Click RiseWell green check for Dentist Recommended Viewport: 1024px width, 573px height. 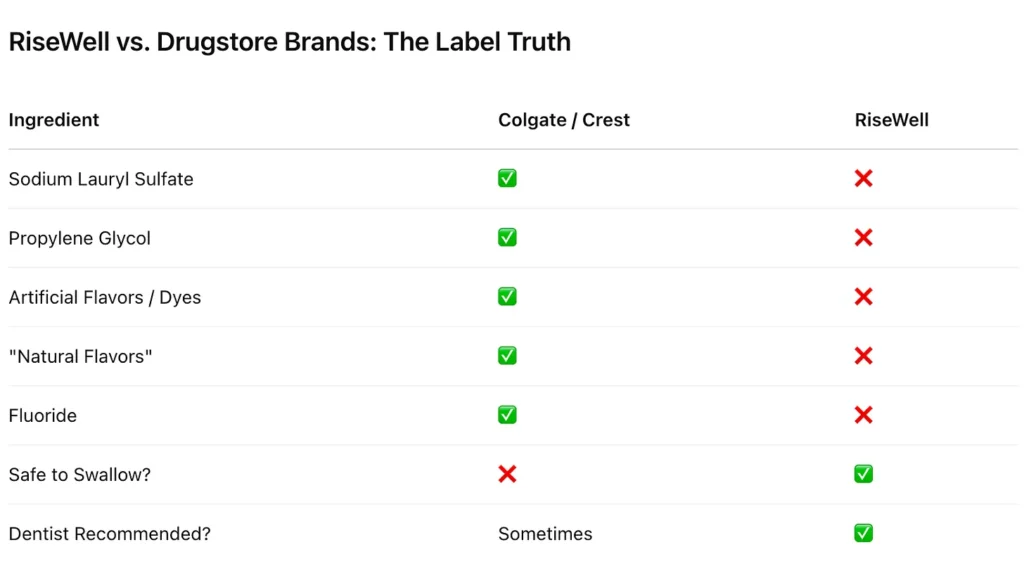coord(863,533)
